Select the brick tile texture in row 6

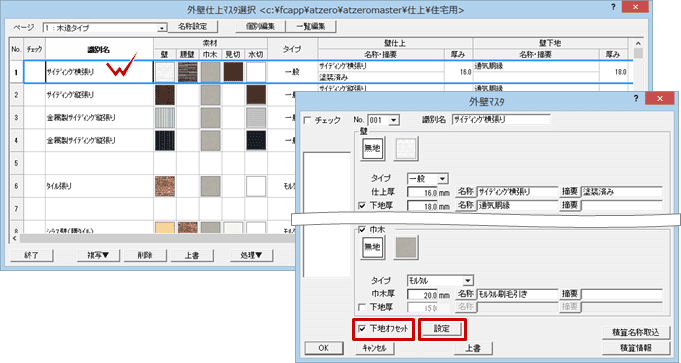(x=165, y=187)
